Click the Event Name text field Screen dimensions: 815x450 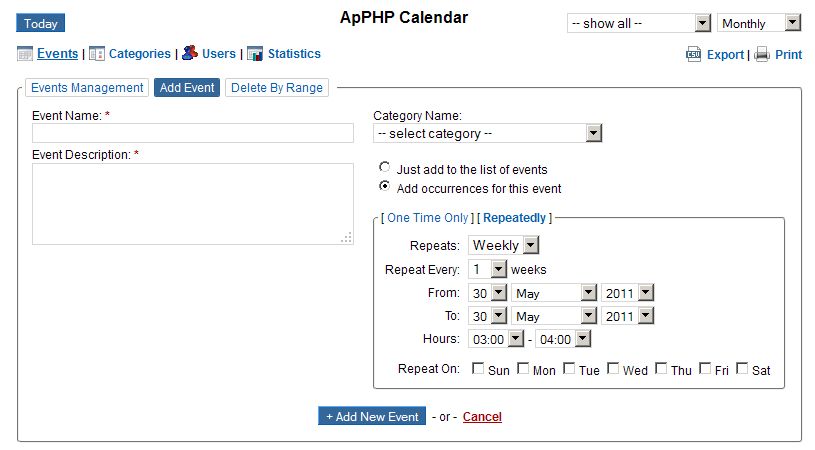[x=193, y=133]
